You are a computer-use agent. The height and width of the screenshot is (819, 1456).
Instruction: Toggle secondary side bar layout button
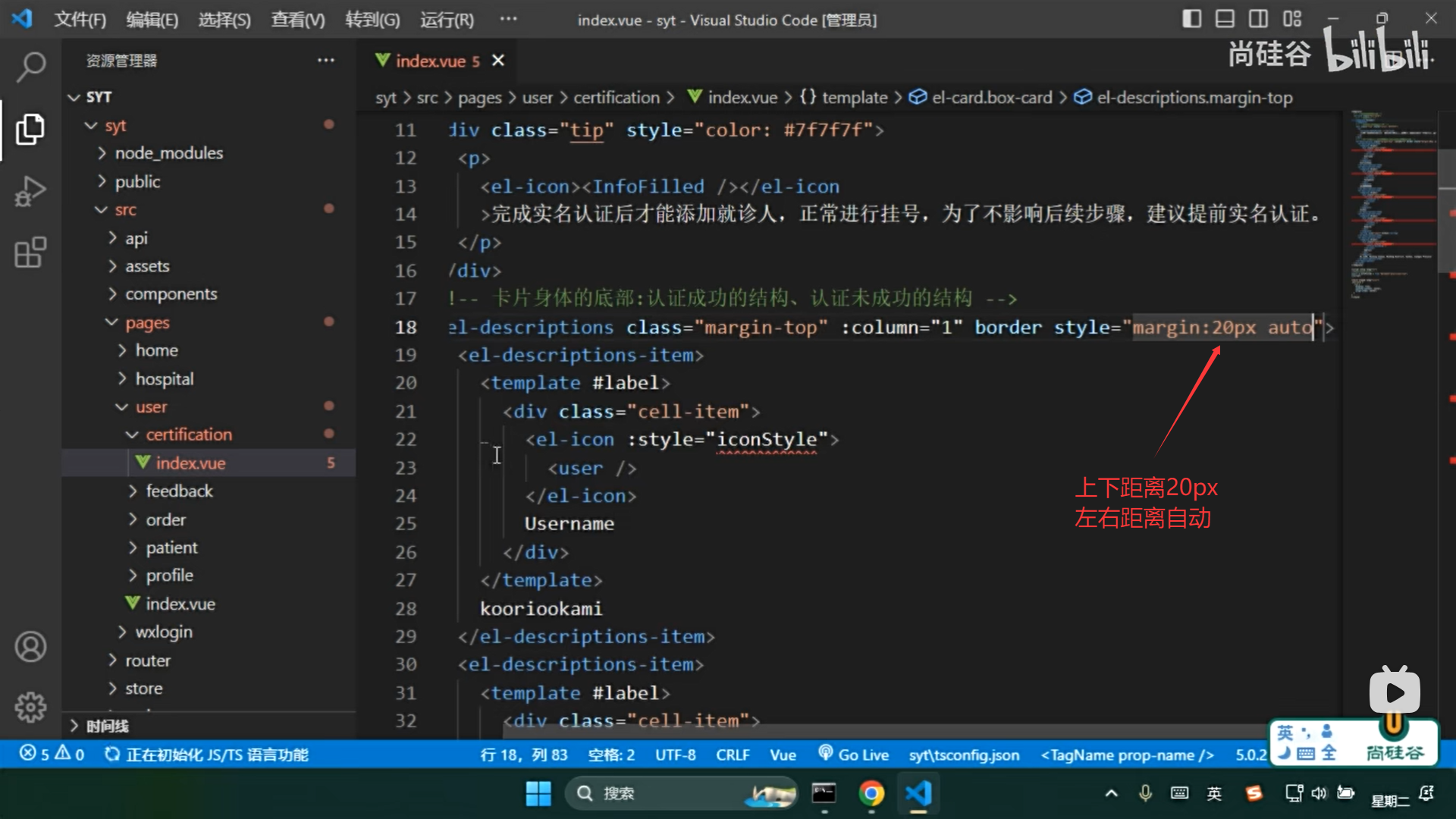point(1258,19)
